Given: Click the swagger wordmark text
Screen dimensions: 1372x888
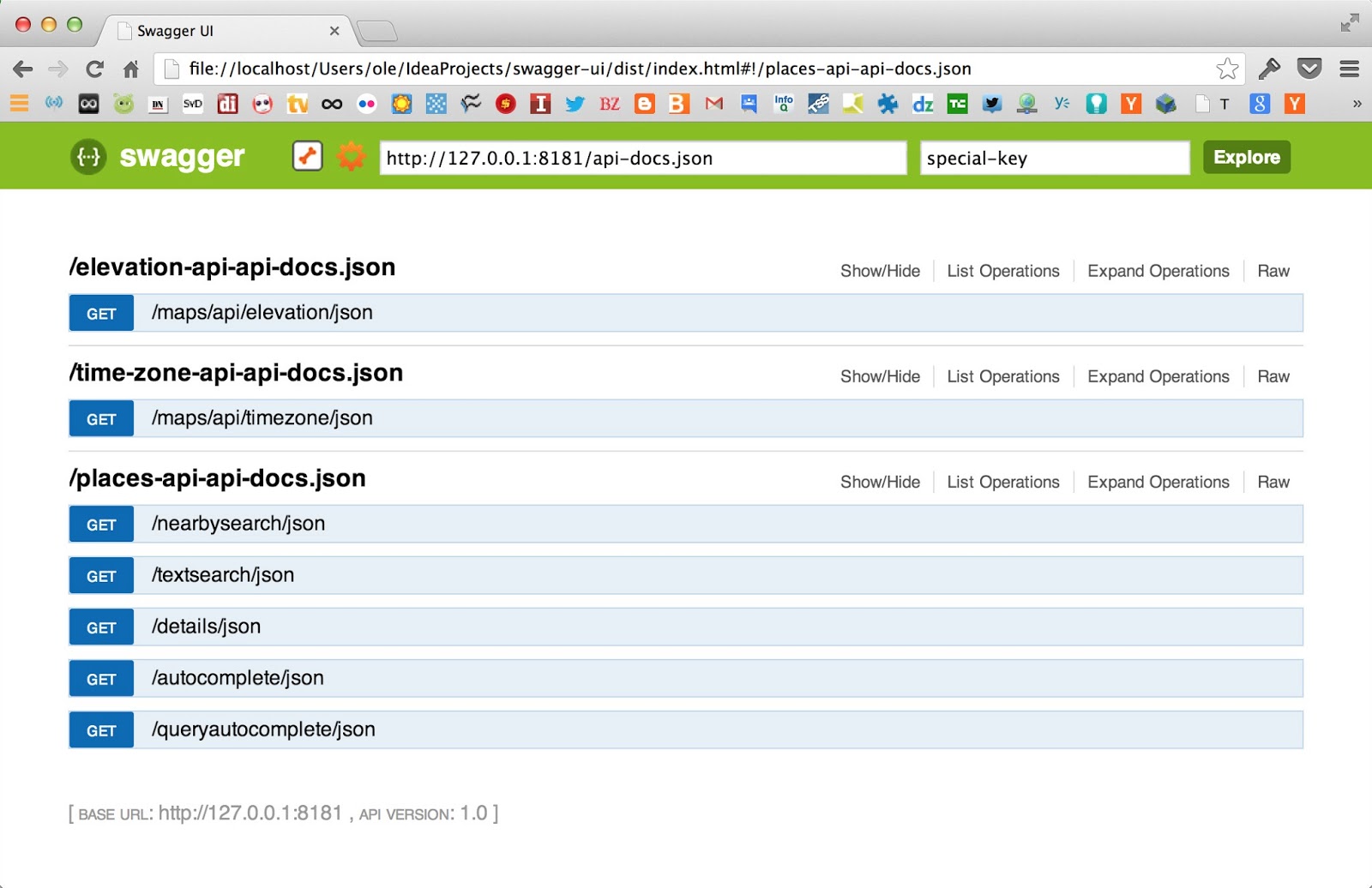Looking at the screenshot, I should point(182,158).
